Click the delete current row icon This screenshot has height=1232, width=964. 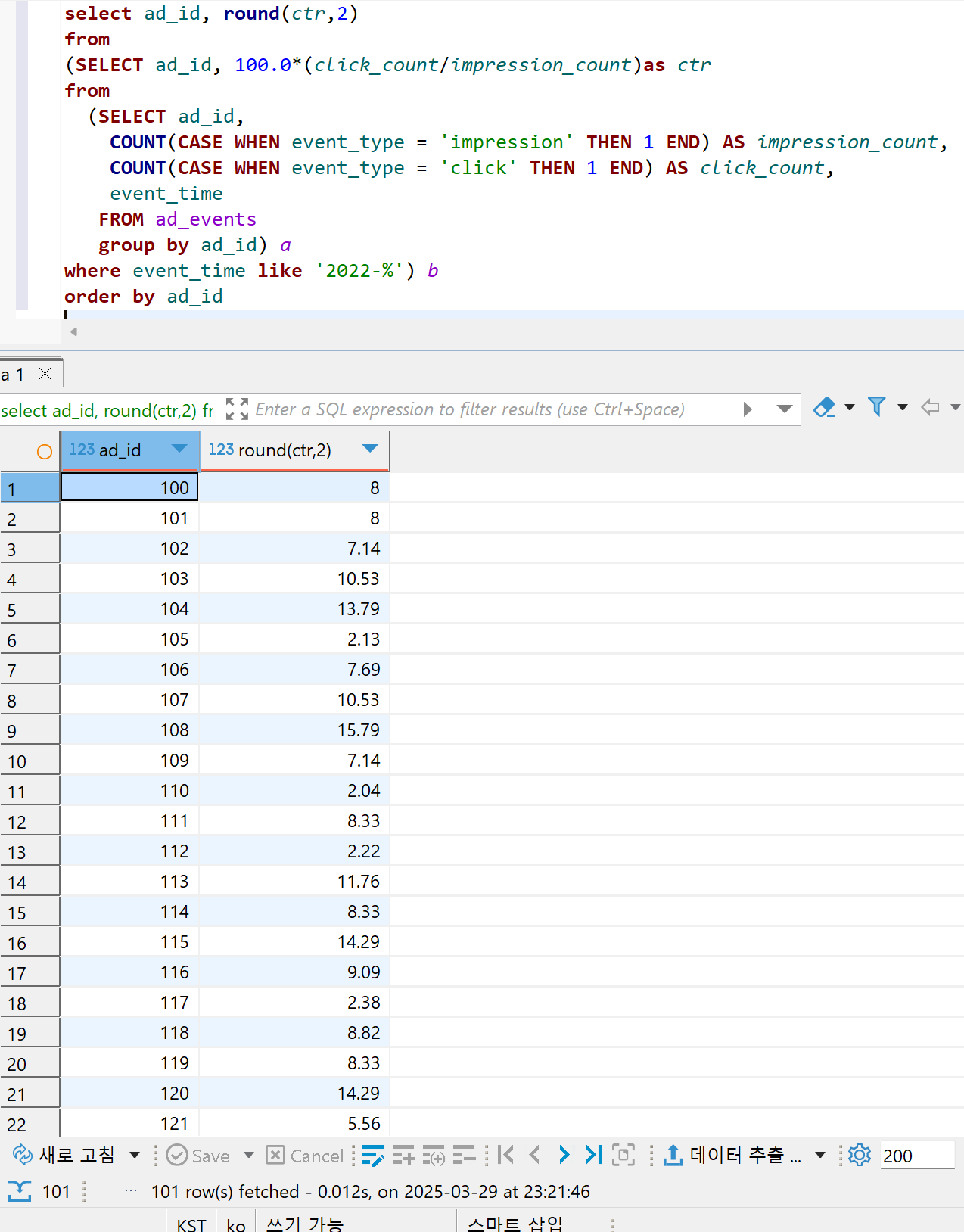coord(464,1155)
